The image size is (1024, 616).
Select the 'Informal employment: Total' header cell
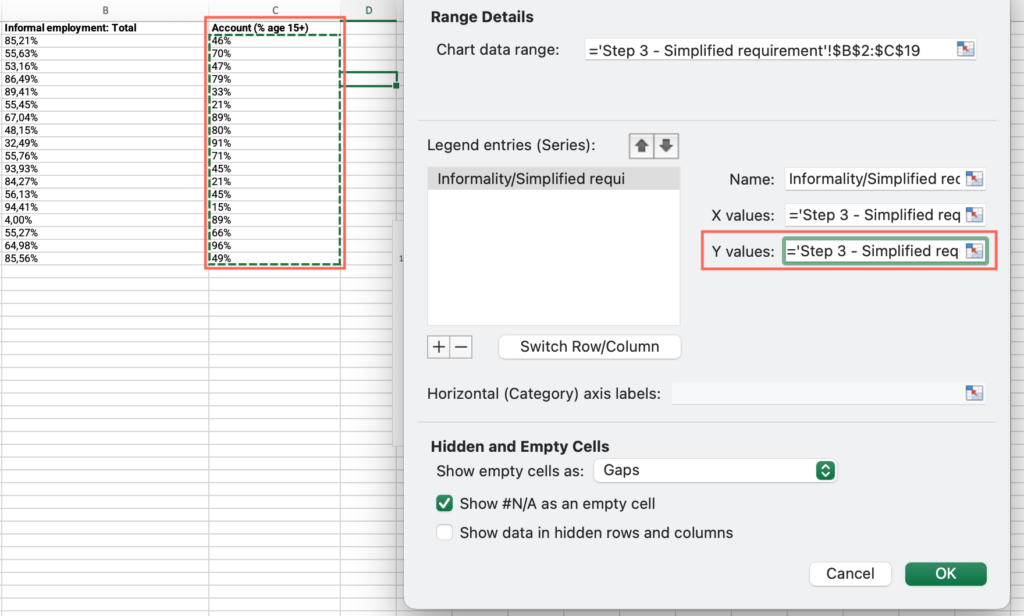[x=105, y=28]
